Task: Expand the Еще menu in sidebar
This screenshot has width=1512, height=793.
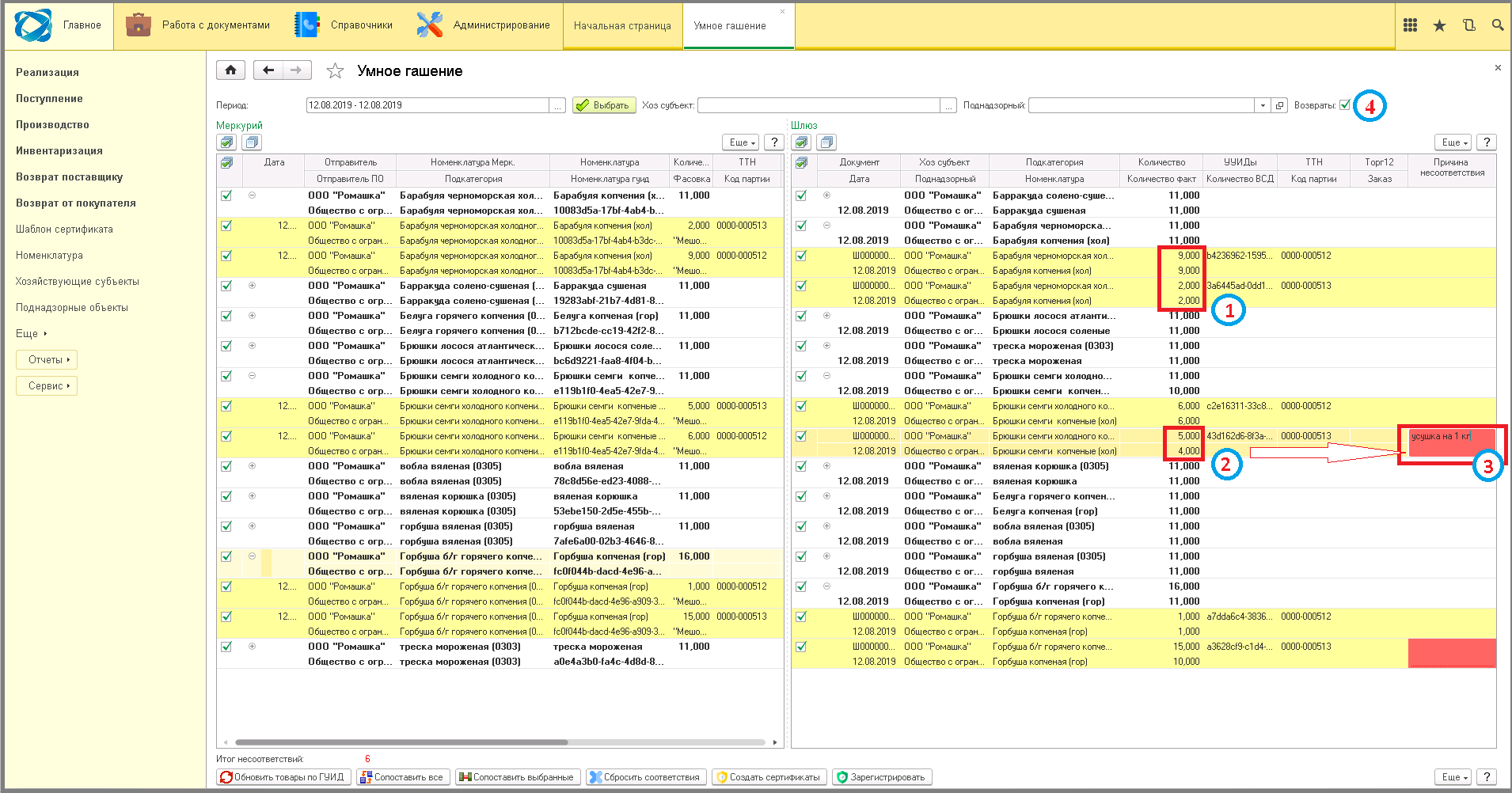Action: coord(31,333)
